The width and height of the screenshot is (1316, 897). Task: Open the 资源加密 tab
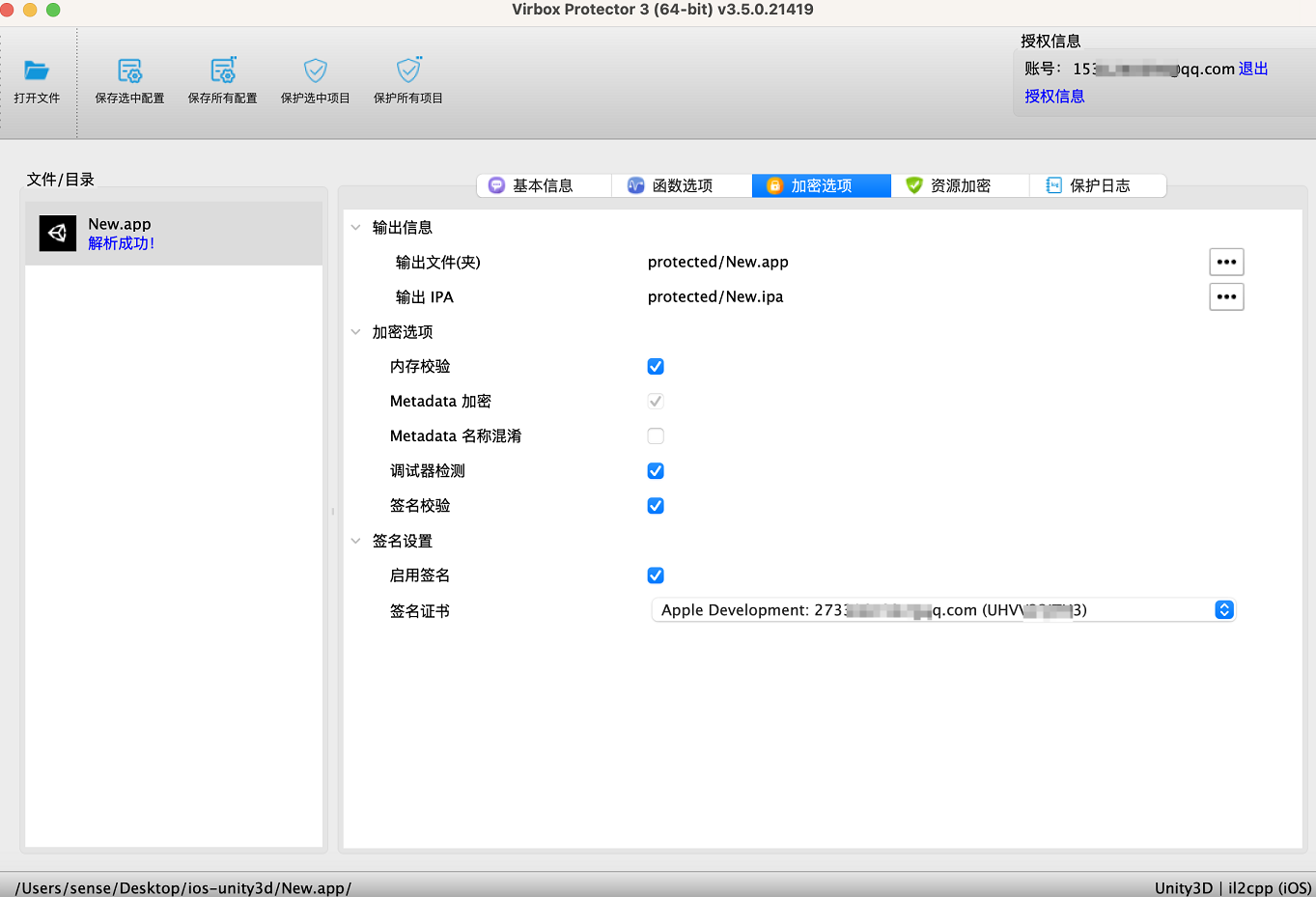point(960,185)
